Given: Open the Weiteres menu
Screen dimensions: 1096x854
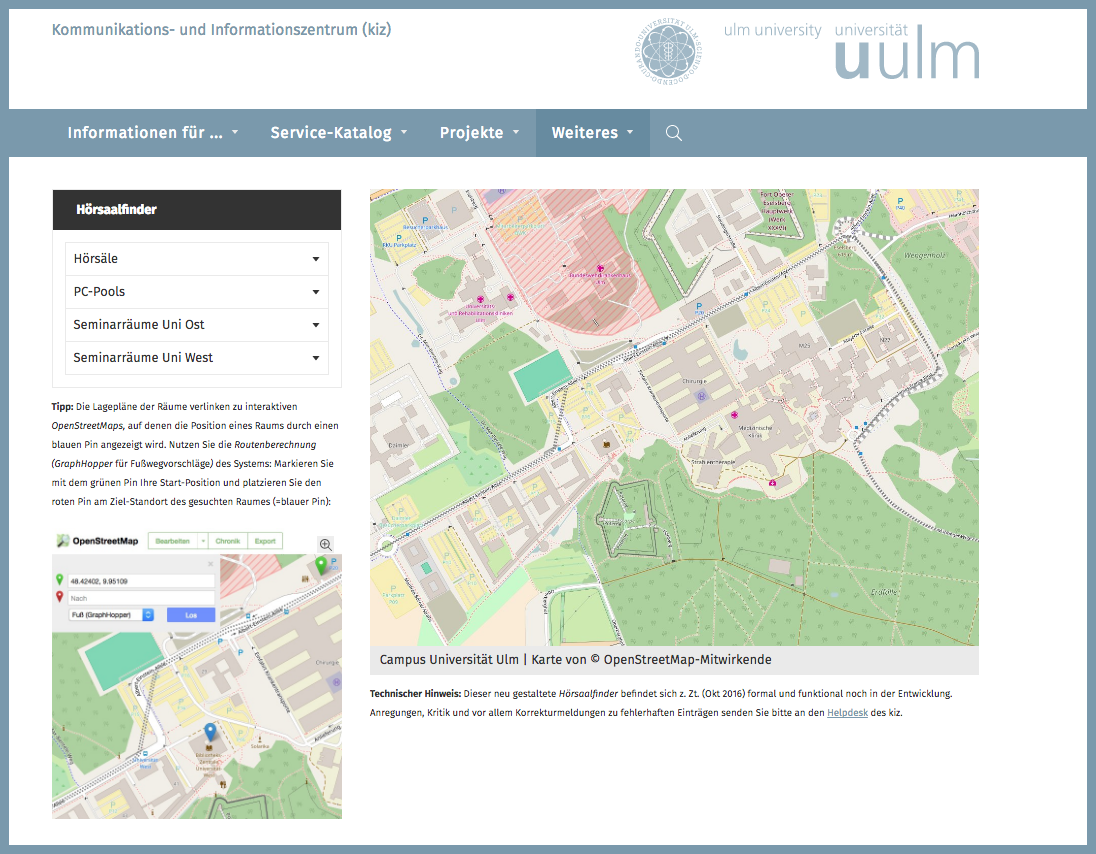Looking at the screenshot, I should pyautogui.click(x=592, y=133).
